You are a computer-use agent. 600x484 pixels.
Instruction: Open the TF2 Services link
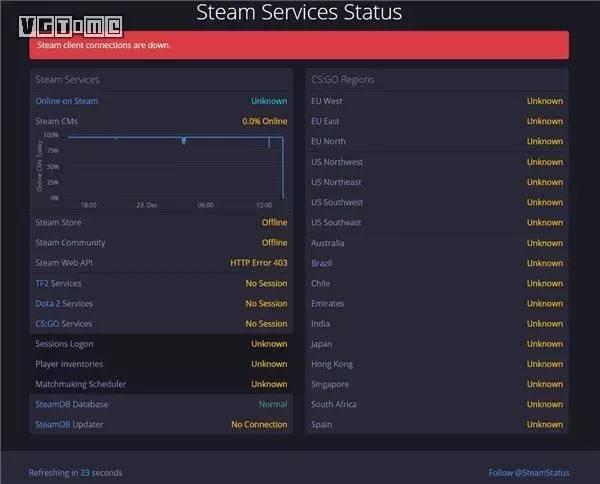pos(58,284)
